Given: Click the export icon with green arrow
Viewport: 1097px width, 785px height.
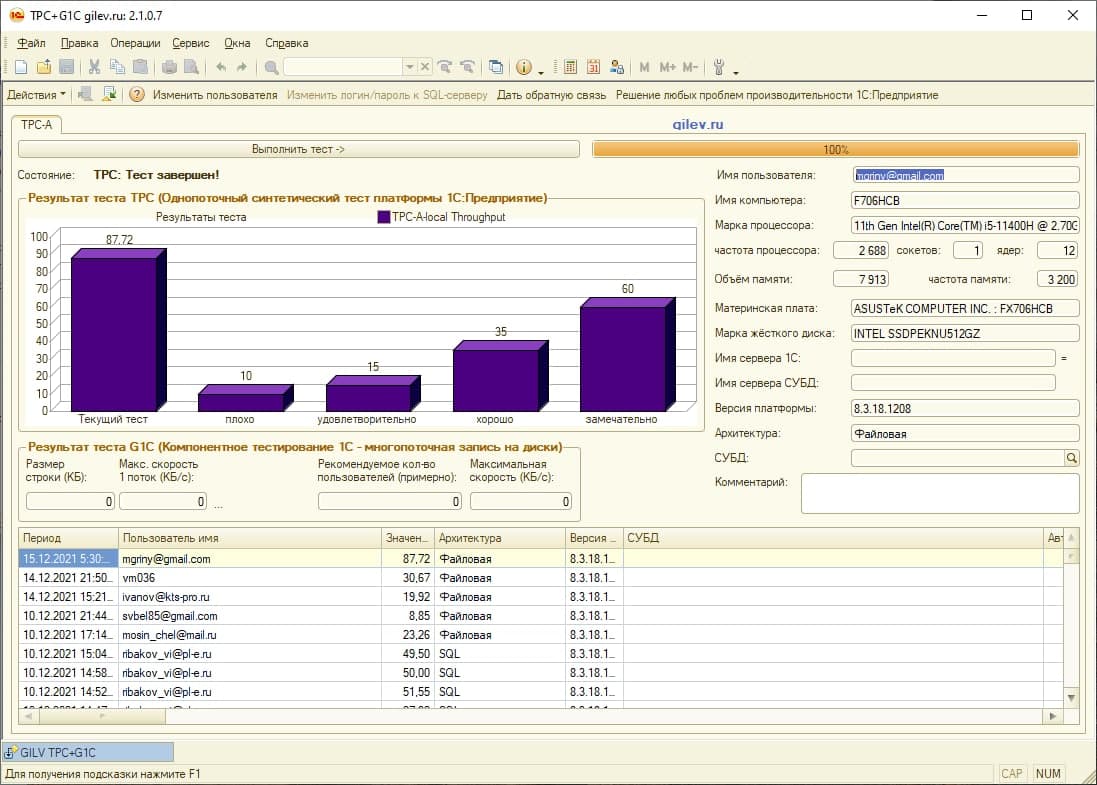Looking at the screenshot, I should (109, 94).
